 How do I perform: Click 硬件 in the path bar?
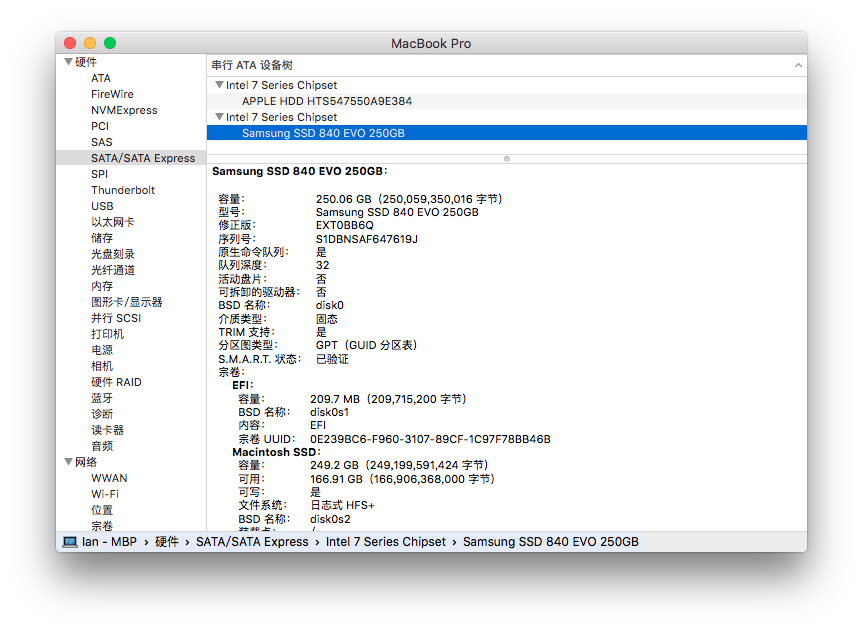pos(167,542)
